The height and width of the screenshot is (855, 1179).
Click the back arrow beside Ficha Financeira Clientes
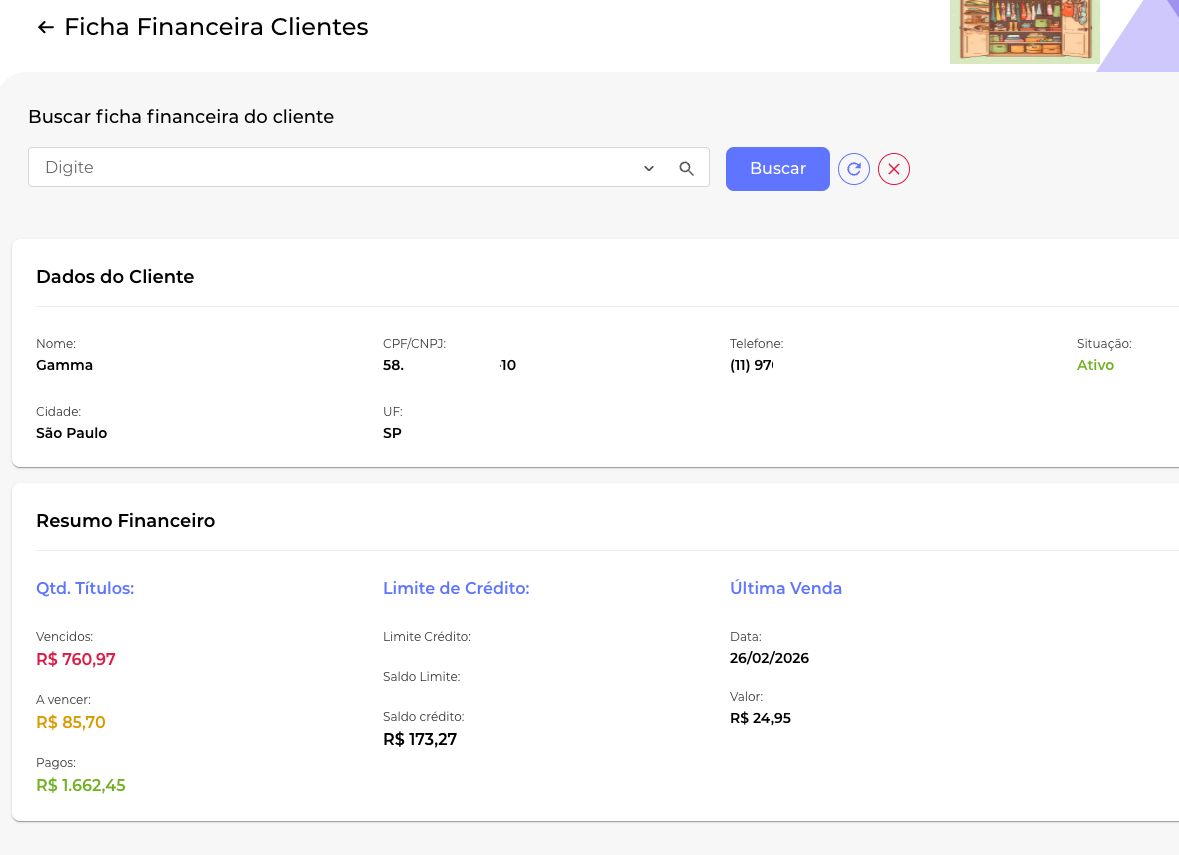point(45,27)
